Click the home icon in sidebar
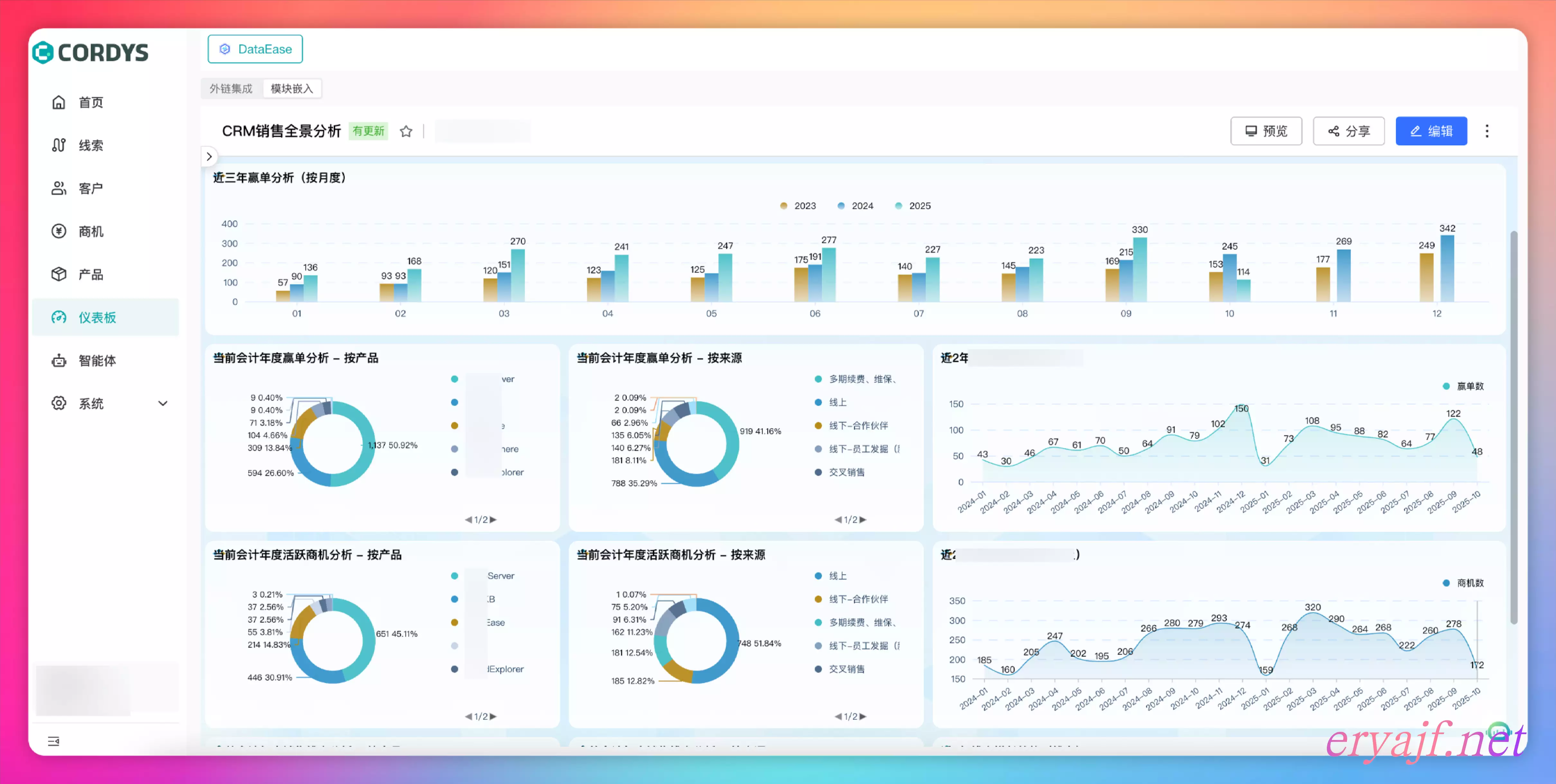The image size is (1556, 784). (59, 102)
